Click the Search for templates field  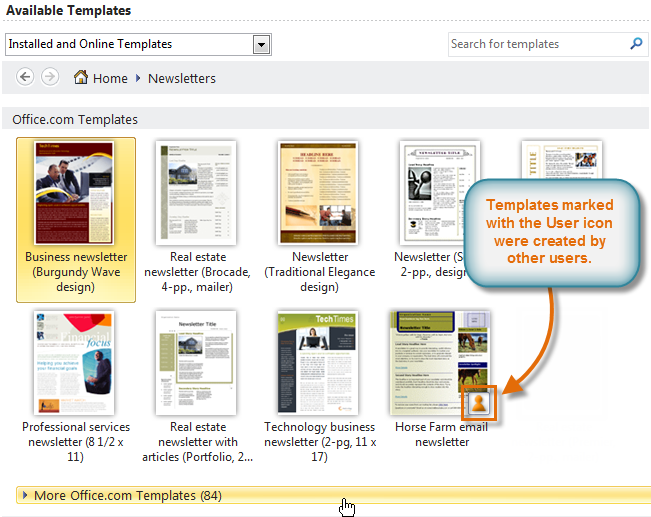pos(537,44)
